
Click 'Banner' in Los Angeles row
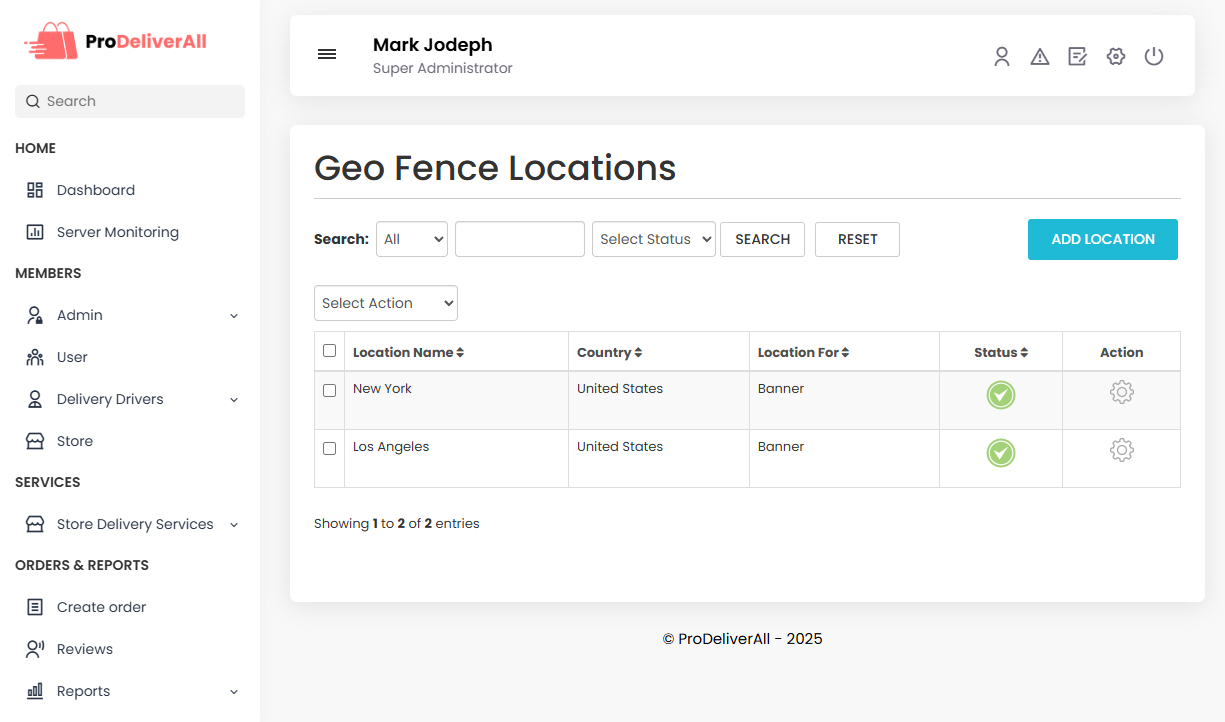(781, 447)
